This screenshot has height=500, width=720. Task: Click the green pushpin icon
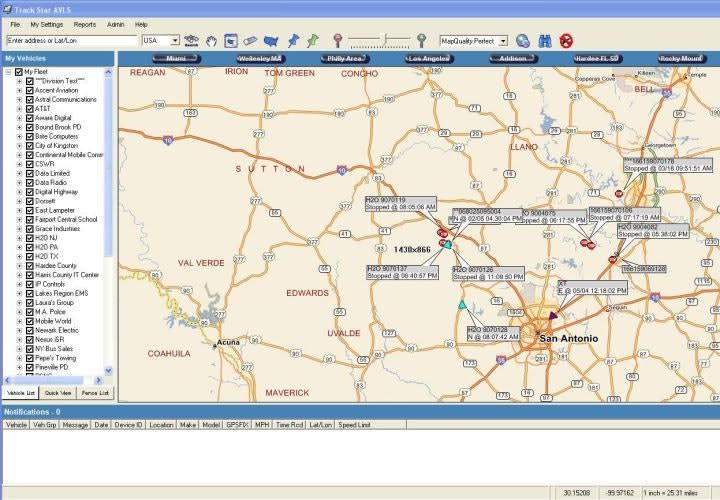tap(313, 41)
